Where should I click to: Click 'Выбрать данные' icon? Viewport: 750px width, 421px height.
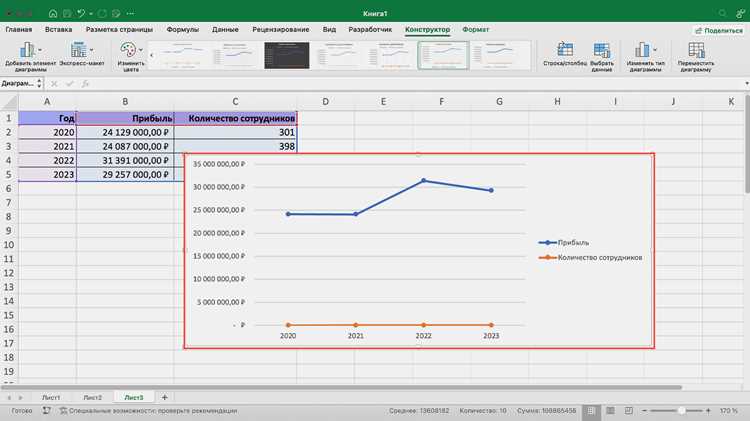pos(601,50)
